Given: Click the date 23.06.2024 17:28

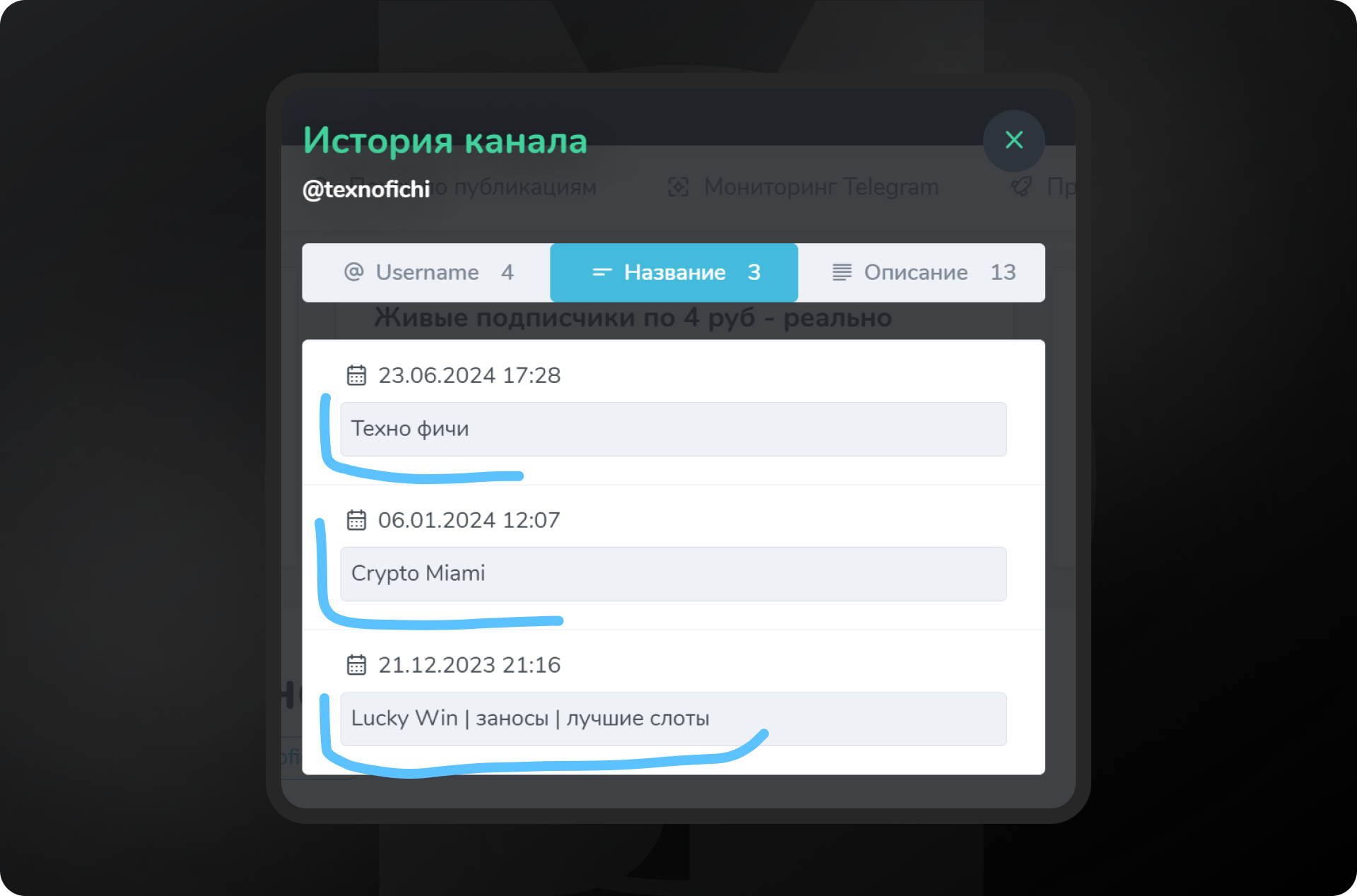Looking at the screenshot, I should click(469, 375).
